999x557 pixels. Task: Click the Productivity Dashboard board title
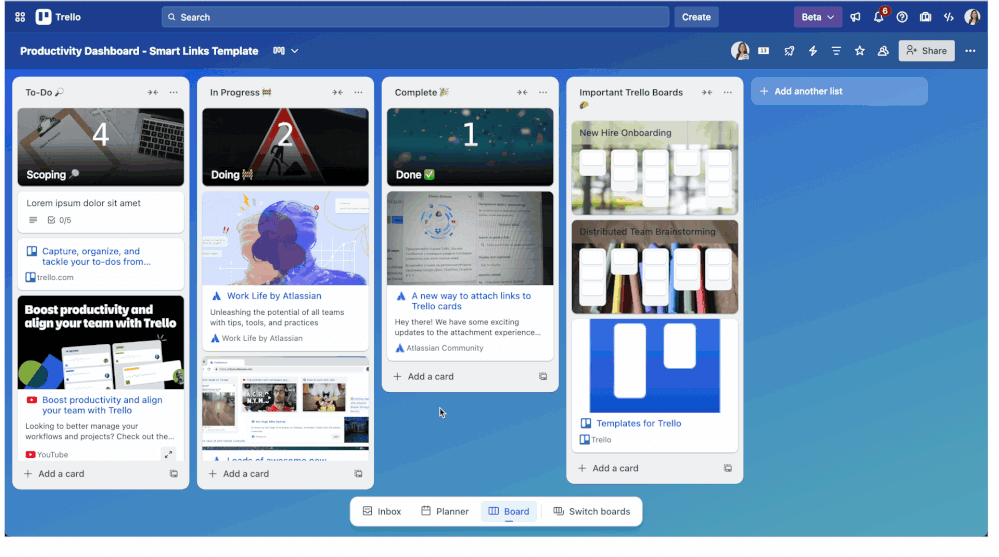[x=139, y=51]
